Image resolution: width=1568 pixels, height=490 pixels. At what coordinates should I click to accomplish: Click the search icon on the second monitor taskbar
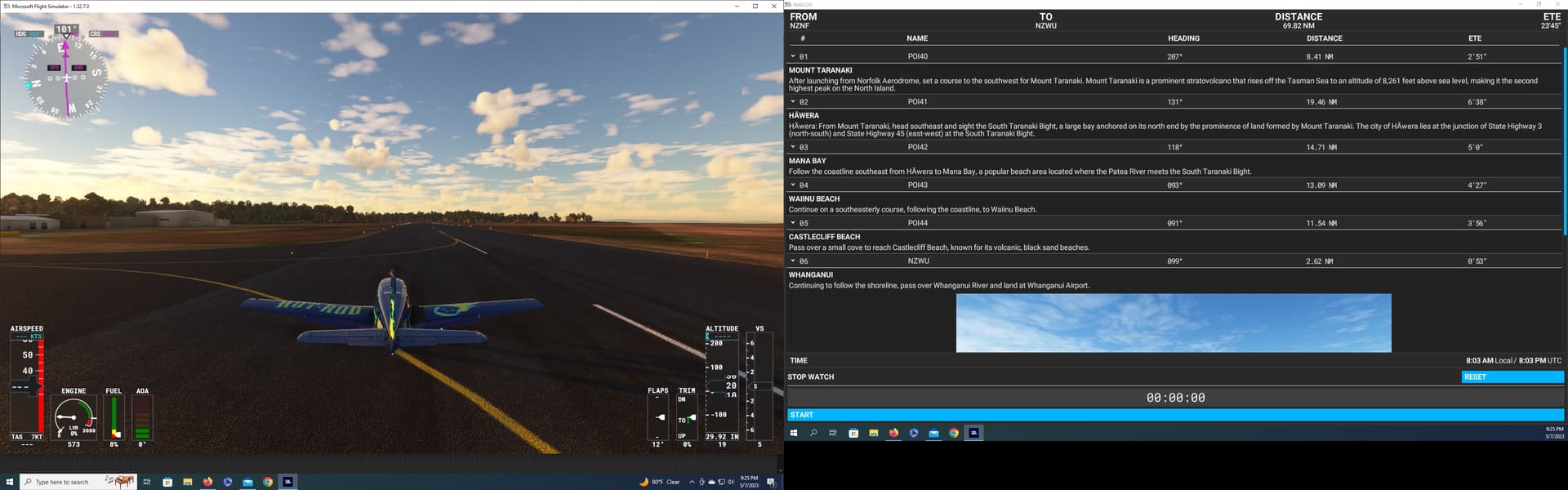coord(813,433)
